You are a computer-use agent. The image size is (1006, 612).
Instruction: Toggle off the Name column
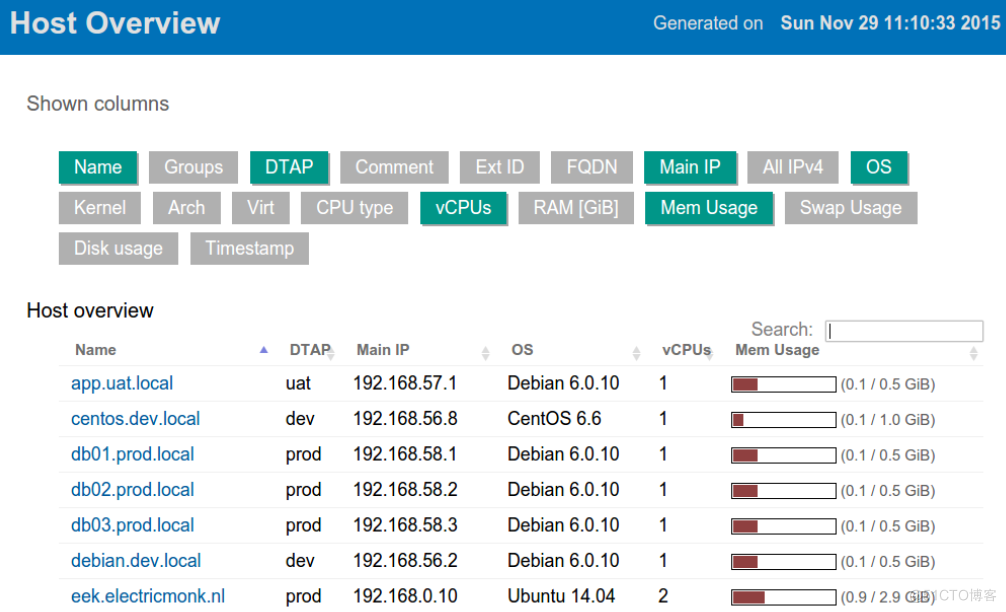point(97,167)
